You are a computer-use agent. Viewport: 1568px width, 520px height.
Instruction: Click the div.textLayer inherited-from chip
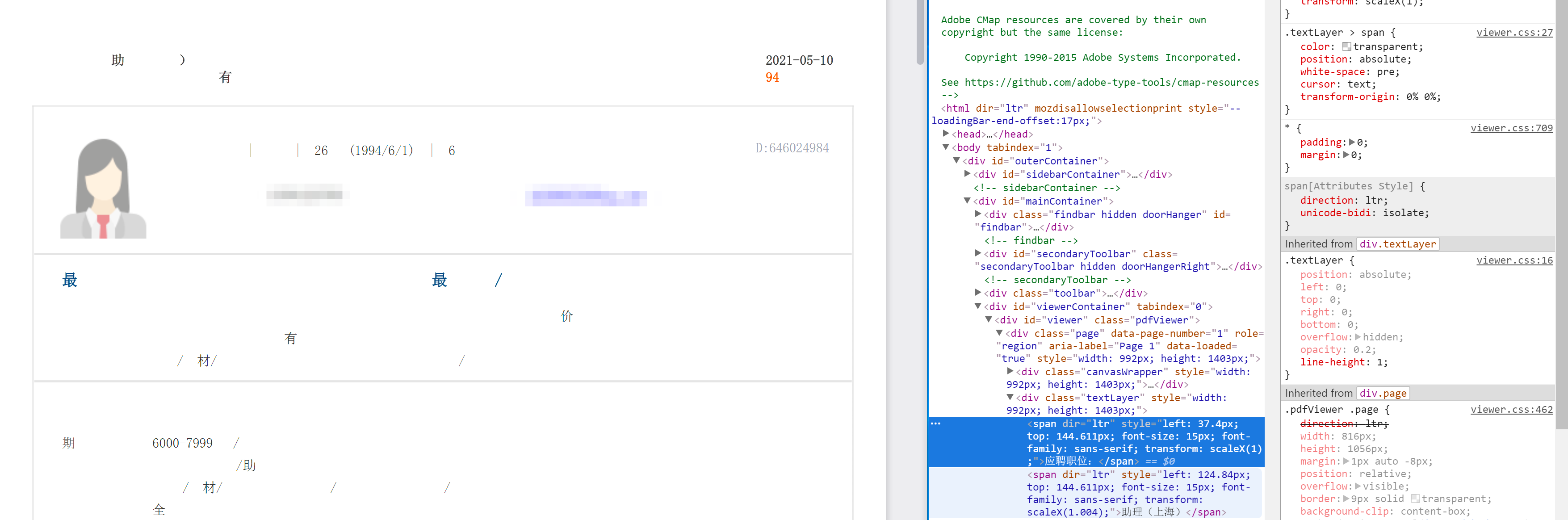point(1397,243)
